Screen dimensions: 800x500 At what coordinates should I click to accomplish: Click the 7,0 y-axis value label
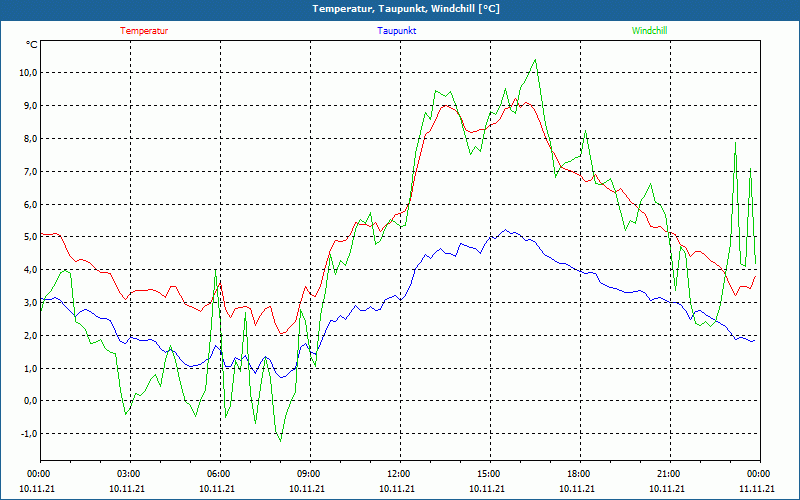(29, 172)
